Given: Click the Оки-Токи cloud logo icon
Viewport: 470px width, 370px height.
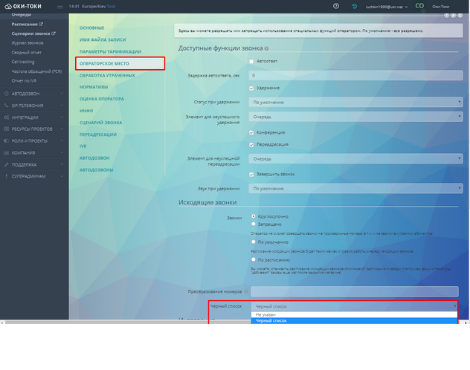Looking at the screenshot, I should click(8, 6).
